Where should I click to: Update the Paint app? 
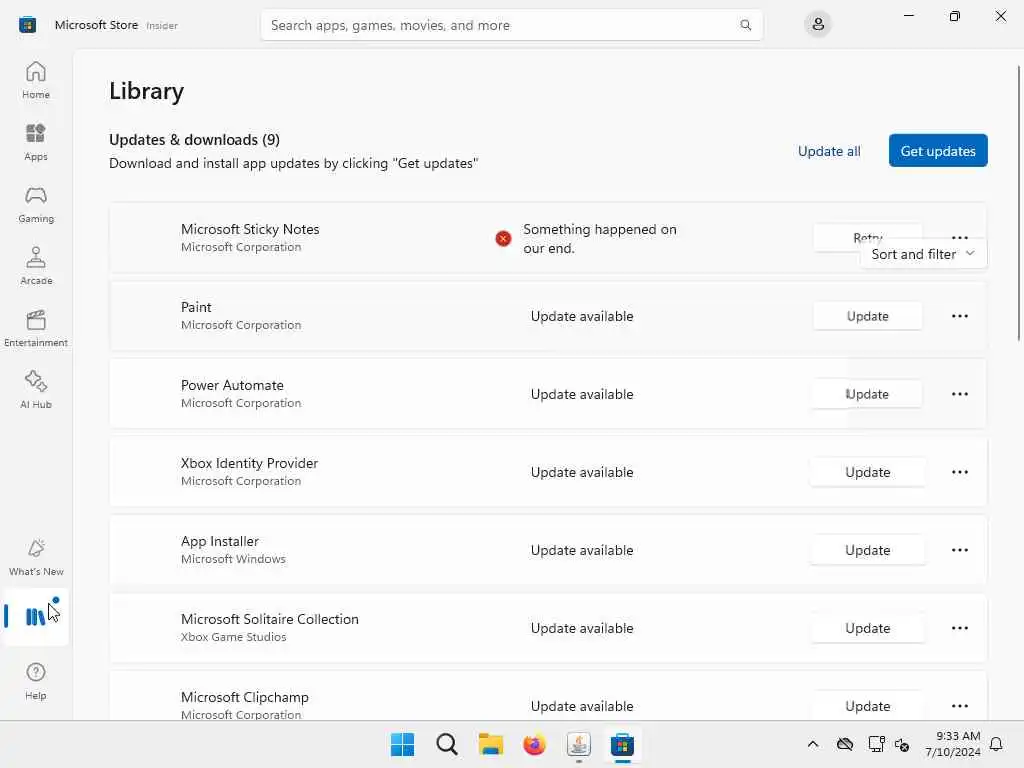tap(867, 316)
